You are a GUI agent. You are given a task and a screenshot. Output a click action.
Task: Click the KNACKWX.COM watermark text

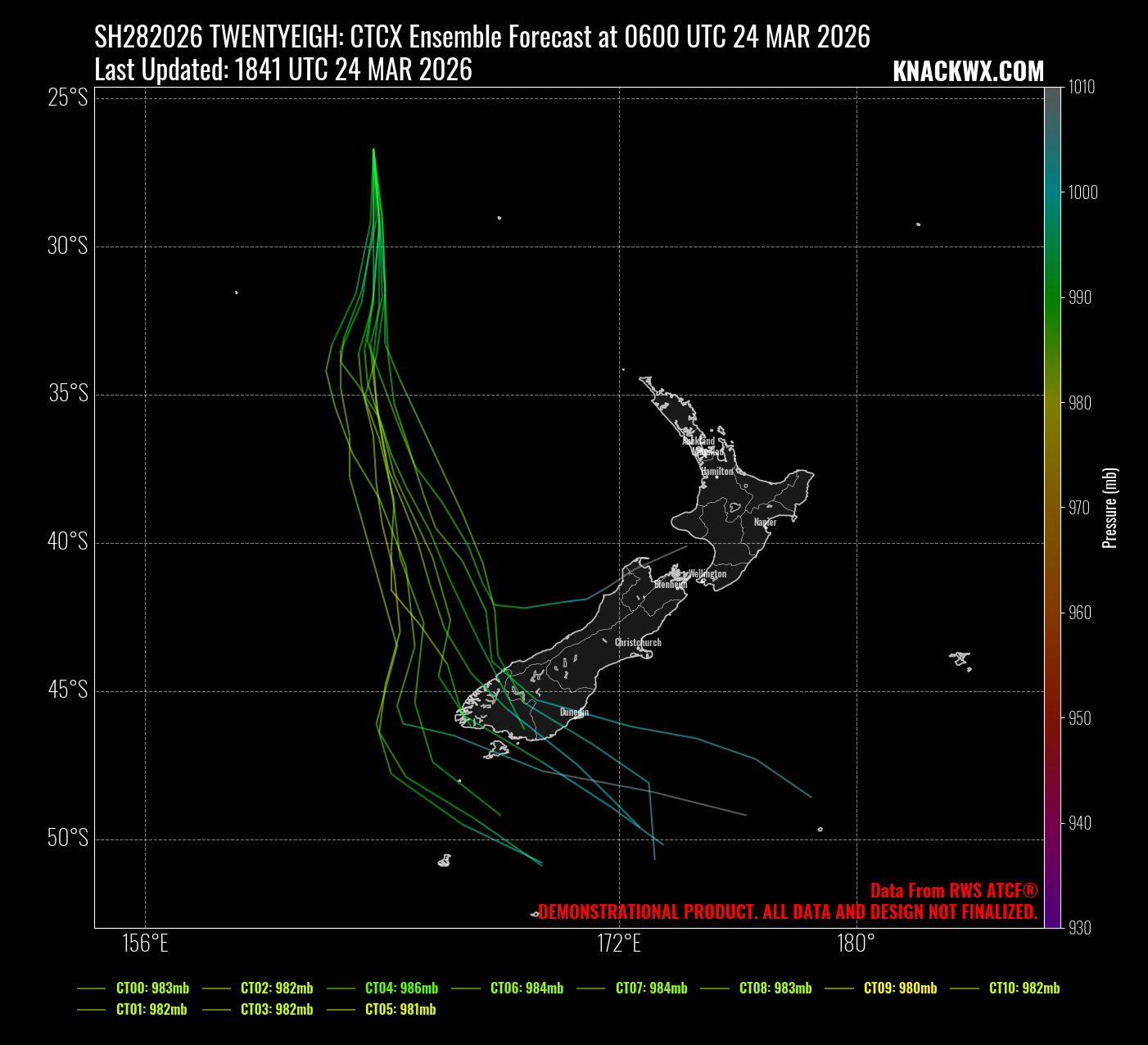pos(968,72)
